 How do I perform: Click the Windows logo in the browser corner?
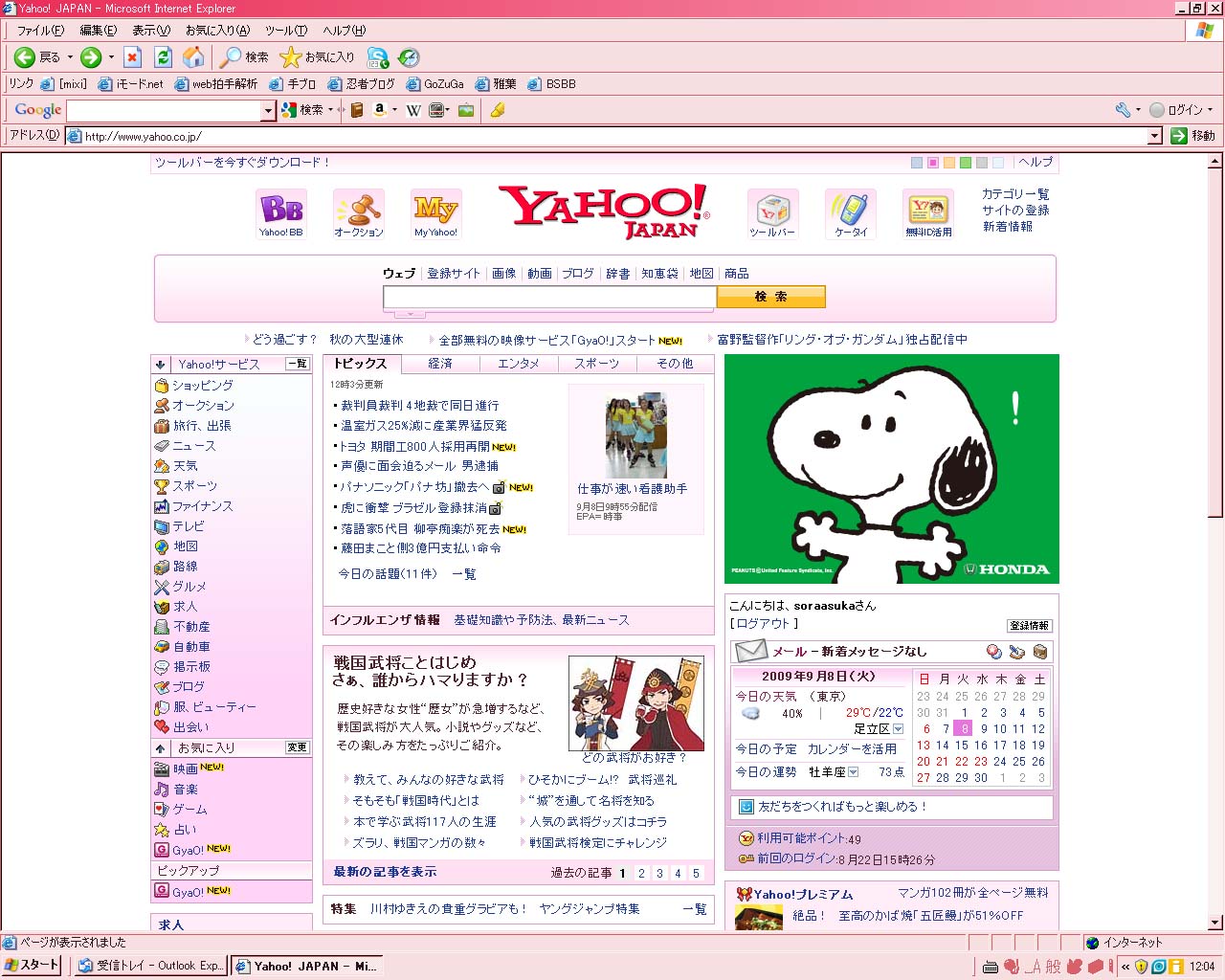click(1205, 31)
